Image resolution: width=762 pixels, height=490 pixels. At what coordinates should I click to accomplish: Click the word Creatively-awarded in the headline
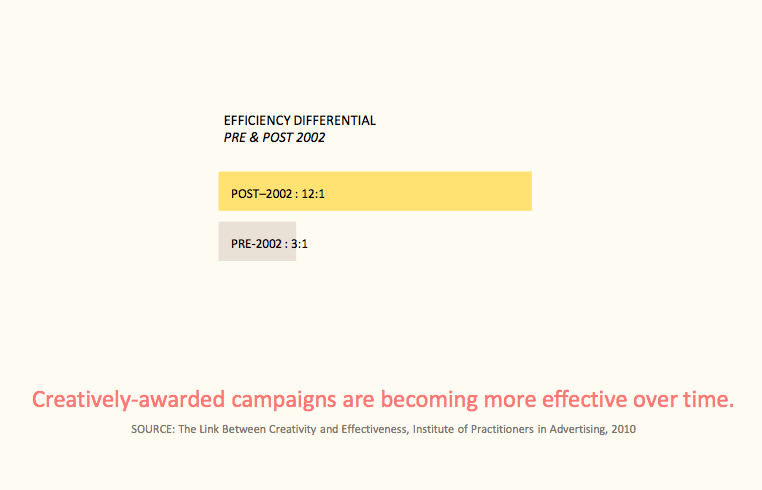128,400
